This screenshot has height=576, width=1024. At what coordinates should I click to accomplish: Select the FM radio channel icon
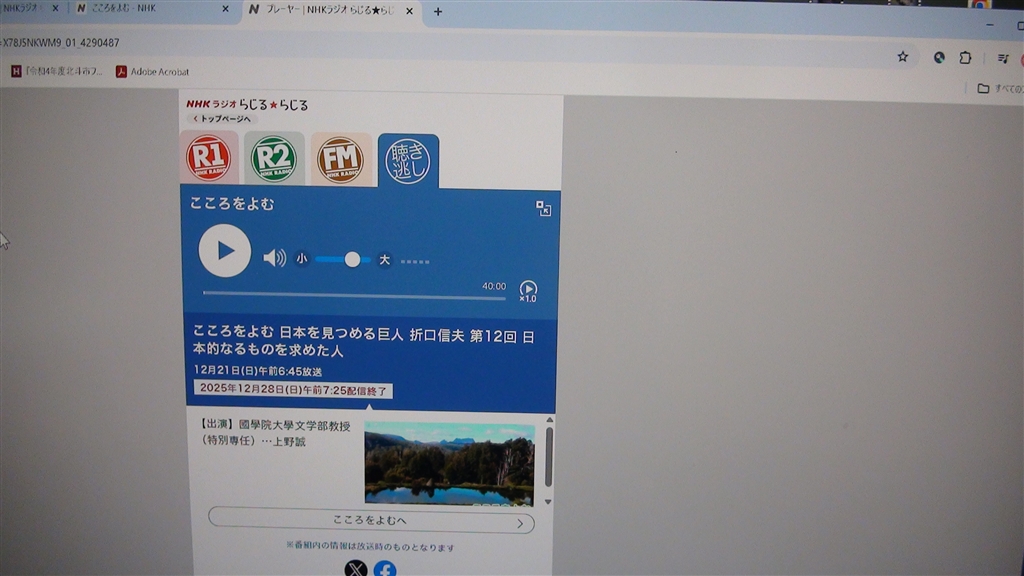pos(340,159)
